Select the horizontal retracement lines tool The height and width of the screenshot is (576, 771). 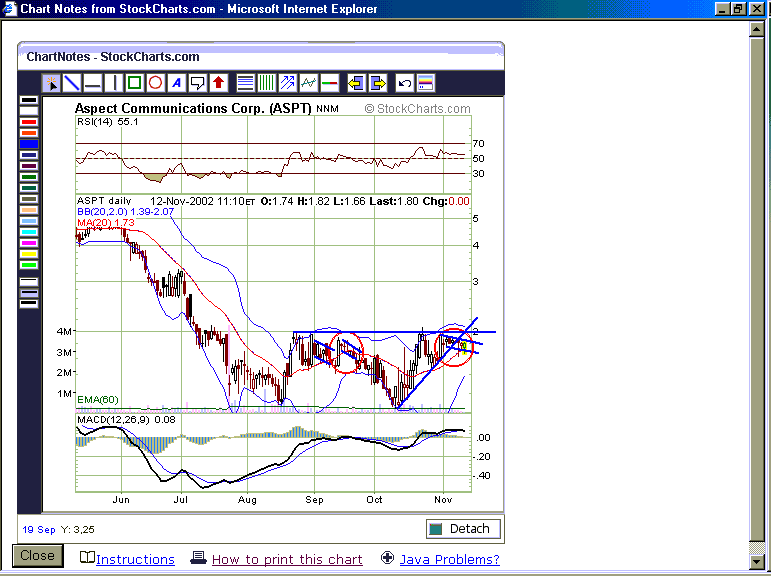point(245,83)
